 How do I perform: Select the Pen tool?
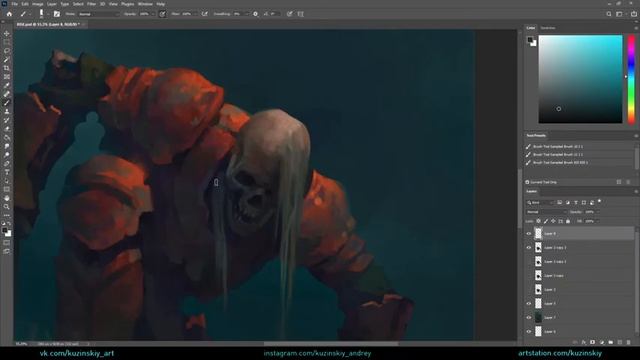[7, 163]
